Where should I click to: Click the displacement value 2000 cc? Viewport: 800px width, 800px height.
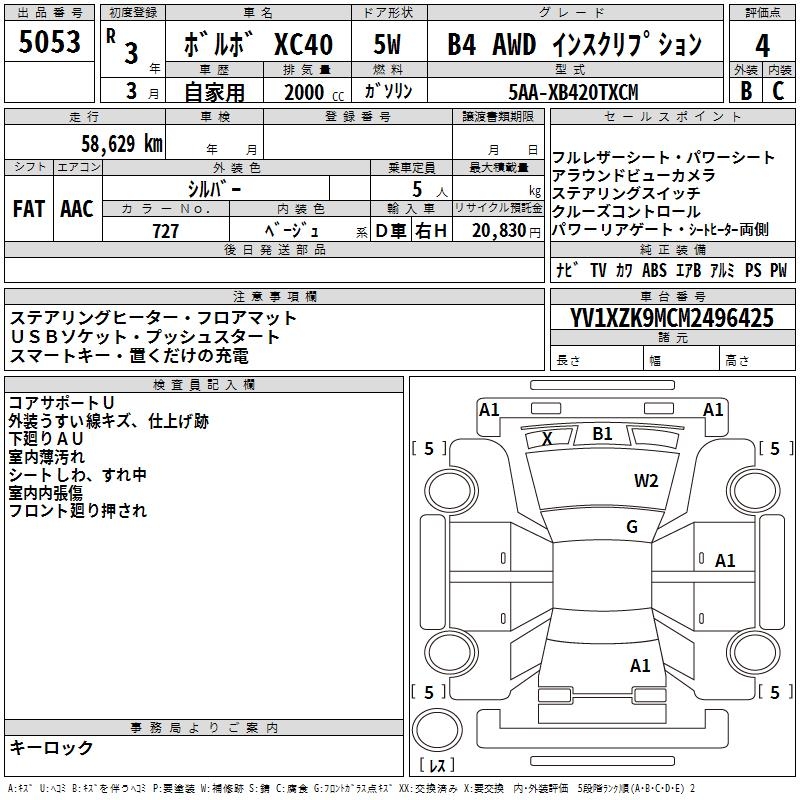[314, 92]
